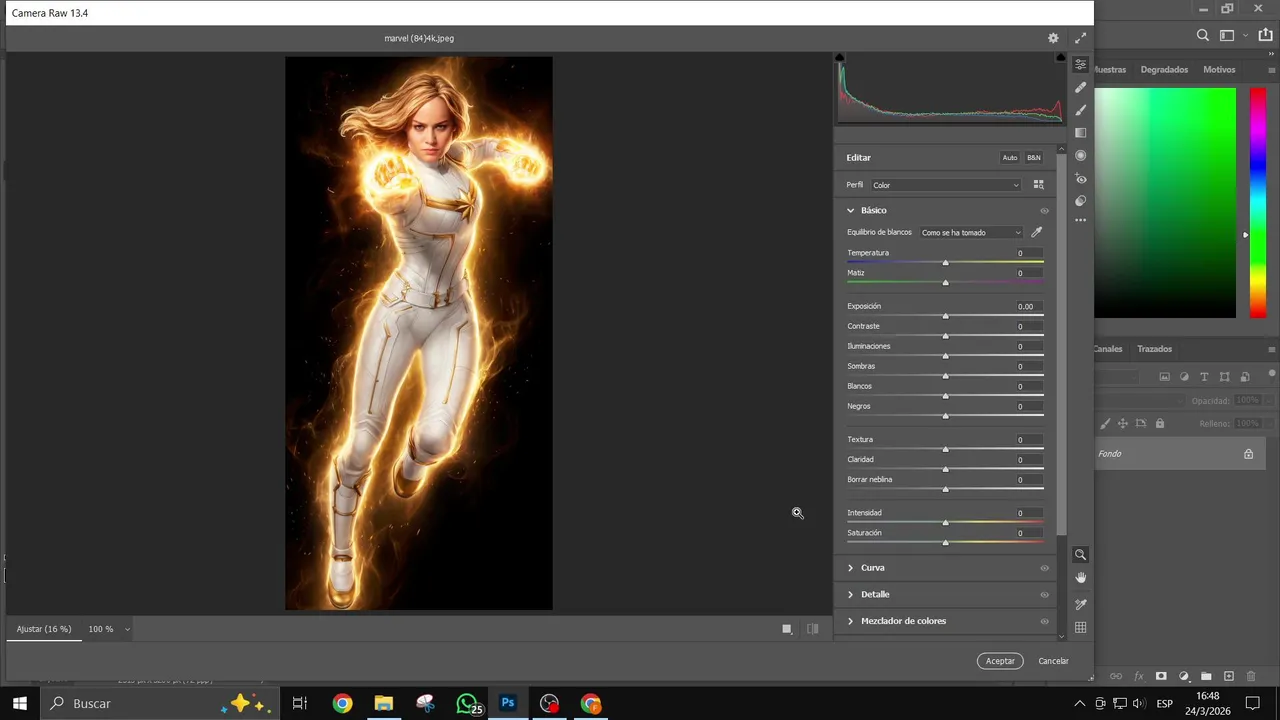
Task: Collapse the Básico section
Action: (851, 211)
